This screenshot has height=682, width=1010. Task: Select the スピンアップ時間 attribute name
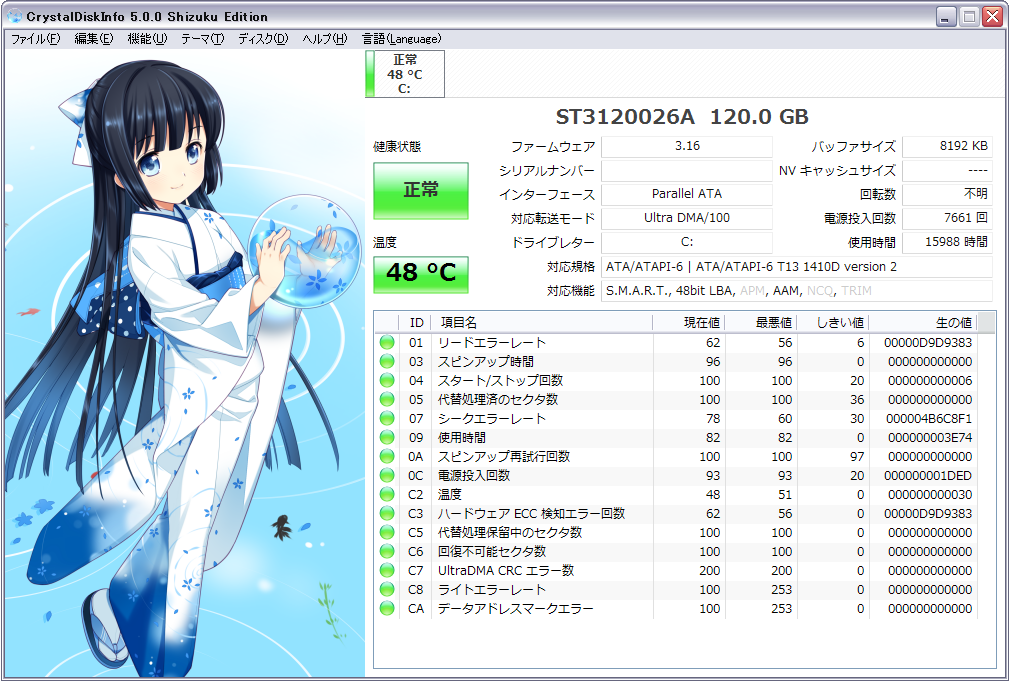[x=486, y=361]
